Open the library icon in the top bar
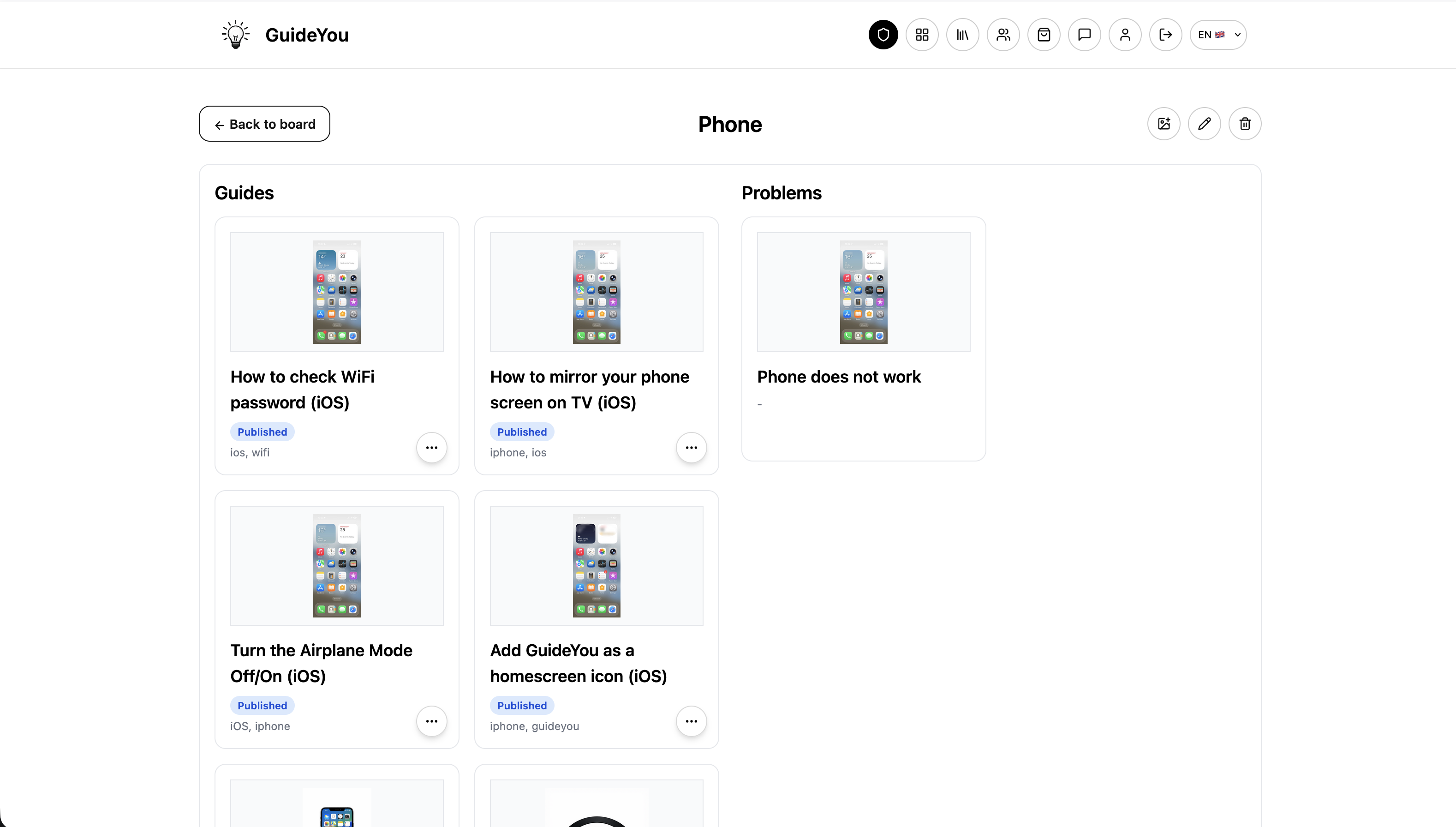Viewport: 1456px width, 827px height. 963,35
